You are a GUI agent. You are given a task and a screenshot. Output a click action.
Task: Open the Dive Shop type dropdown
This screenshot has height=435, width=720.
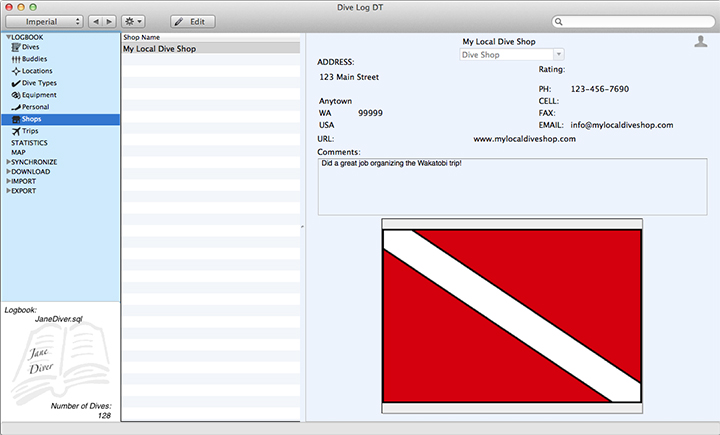[511, 55]
